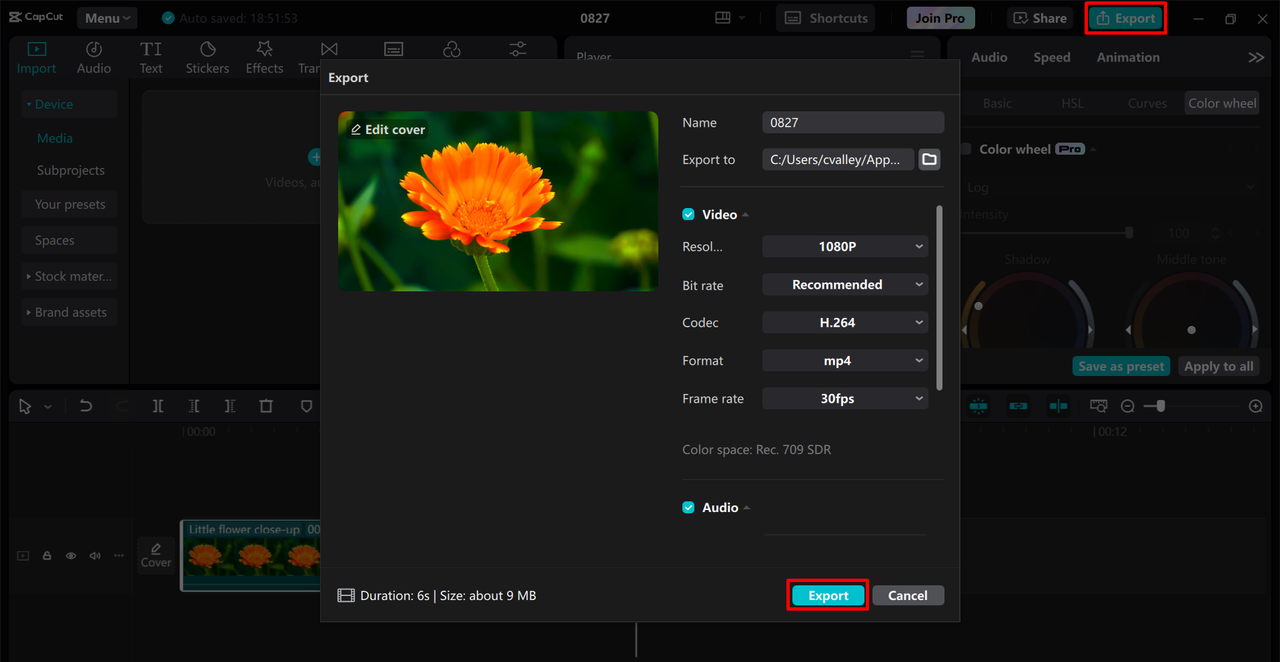This screenshot has height=662, width=1280.
Task: Open the Captions panel icon
Action: (394, 50)
